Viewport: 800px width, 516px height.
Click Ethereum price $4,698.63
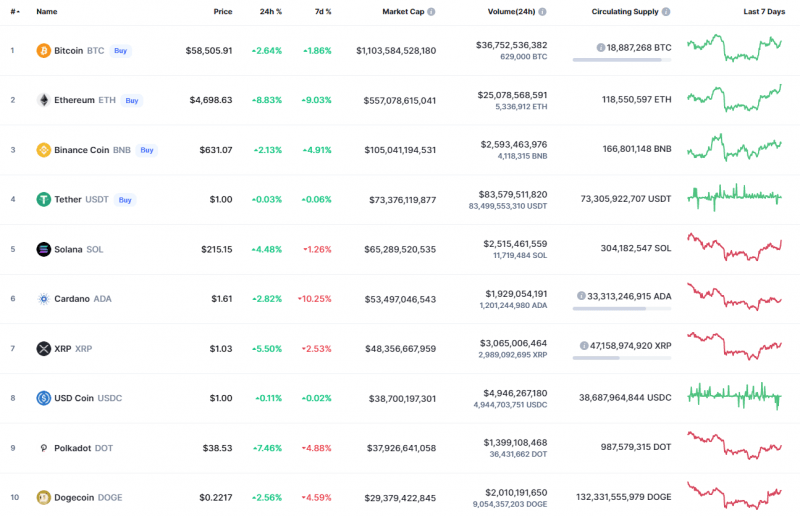click(211, 100)
